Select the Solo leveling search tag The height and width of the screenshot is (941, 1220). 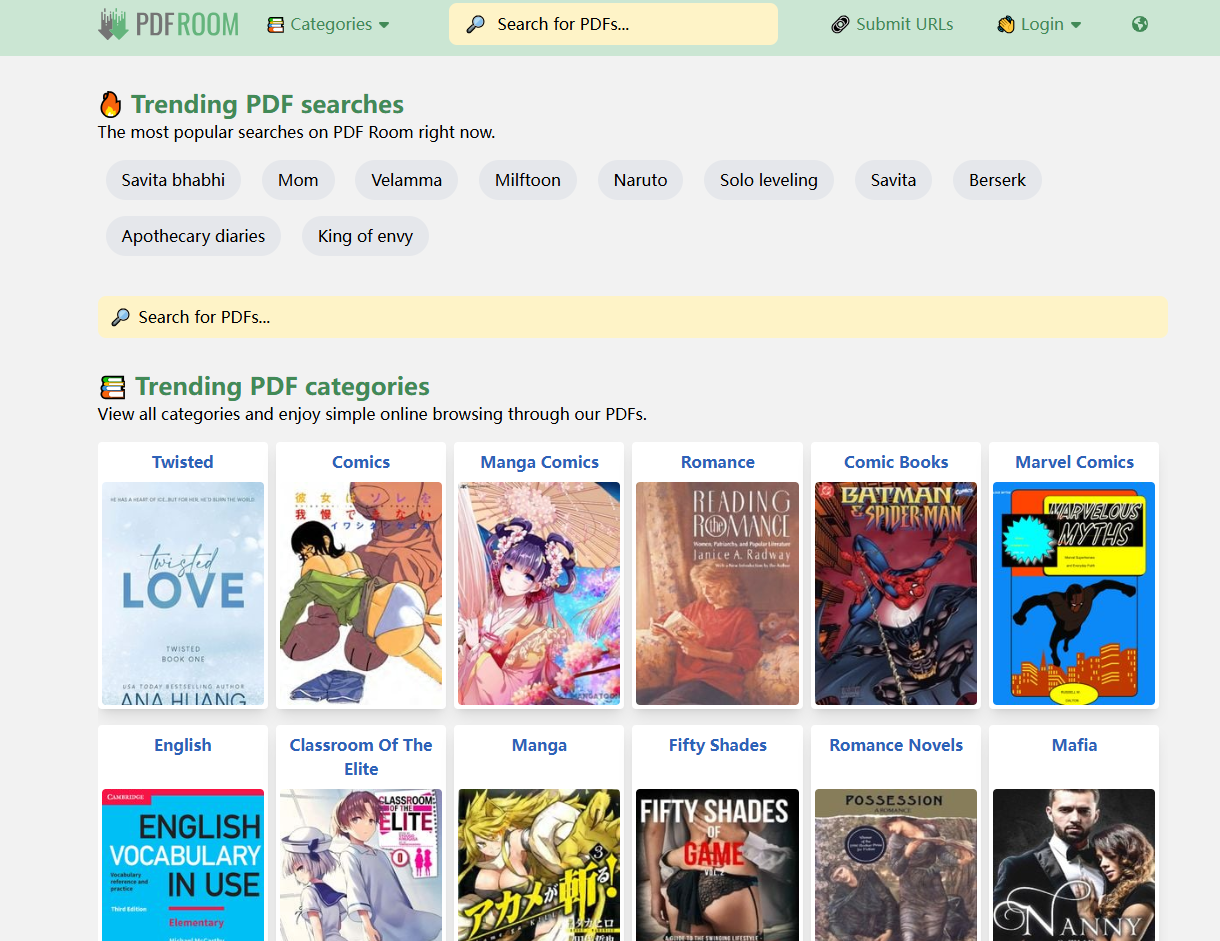(768, 180)
